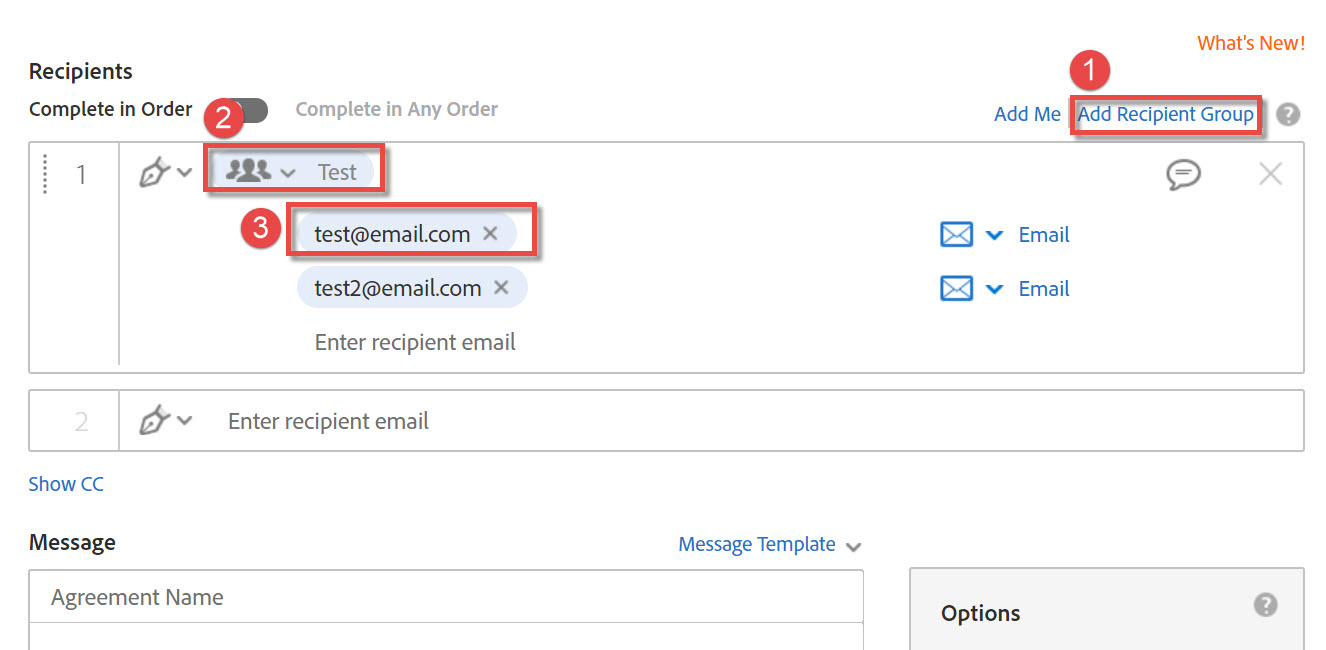Click the Add Recipient Group link

[x=1165, y=114]
